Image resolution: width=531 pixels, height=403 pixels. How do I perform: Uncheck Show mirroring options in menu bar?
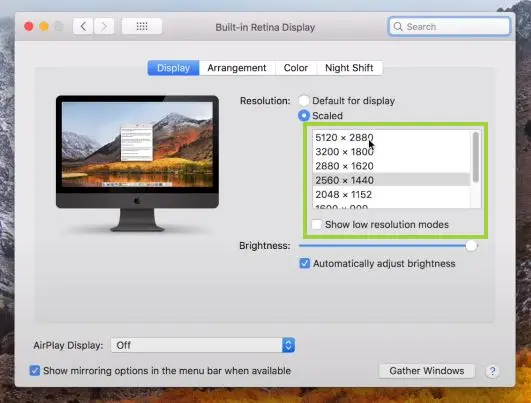click(35, 371)
